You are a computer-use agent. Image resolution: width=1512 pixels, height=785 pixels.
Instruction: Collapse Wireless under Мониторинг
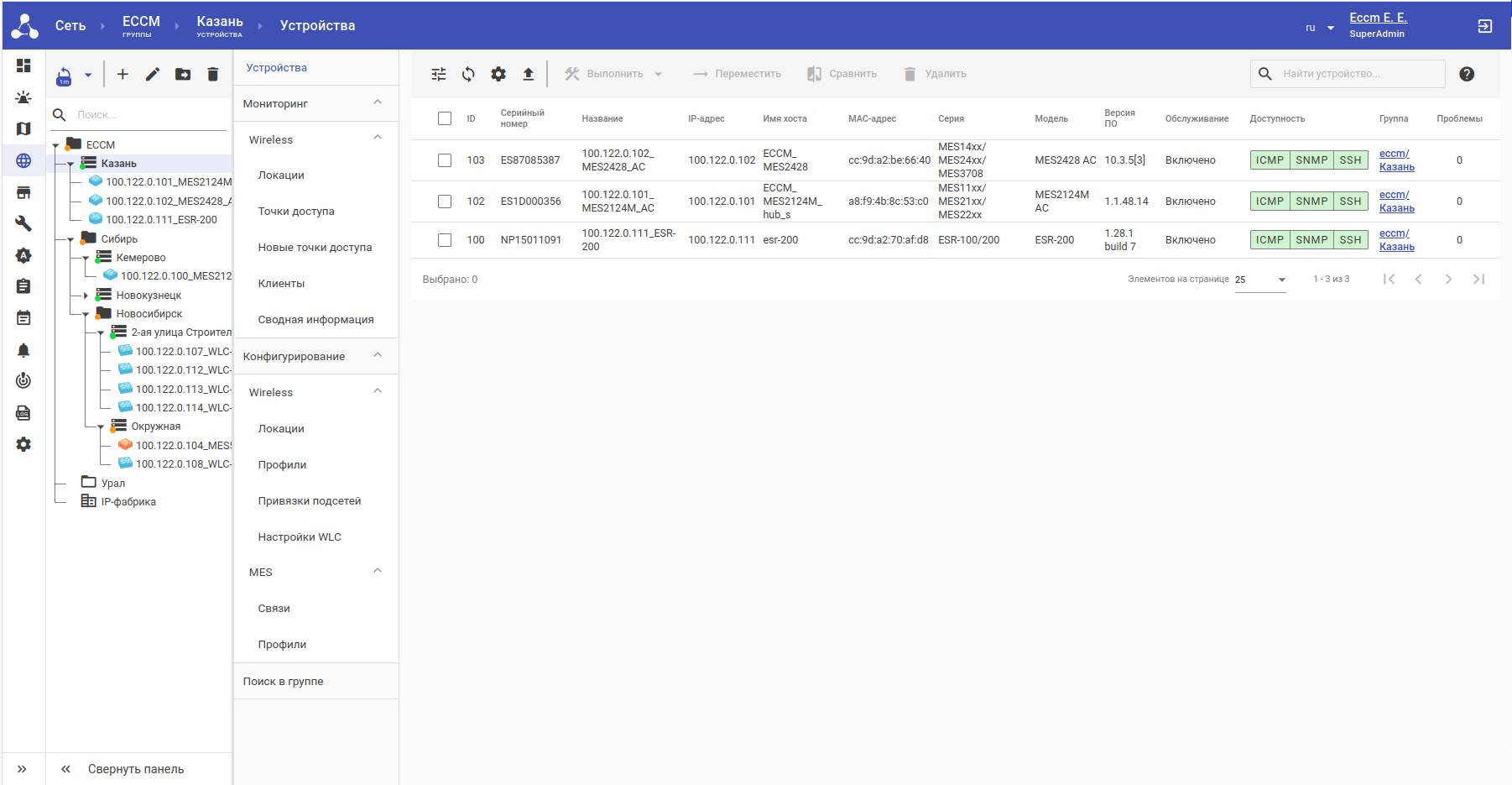point(378,138)
